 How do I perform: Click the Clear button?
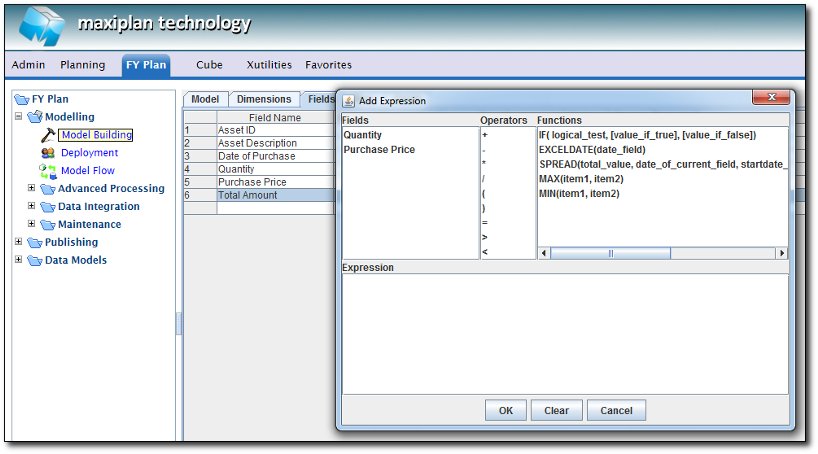pos(556,410)
